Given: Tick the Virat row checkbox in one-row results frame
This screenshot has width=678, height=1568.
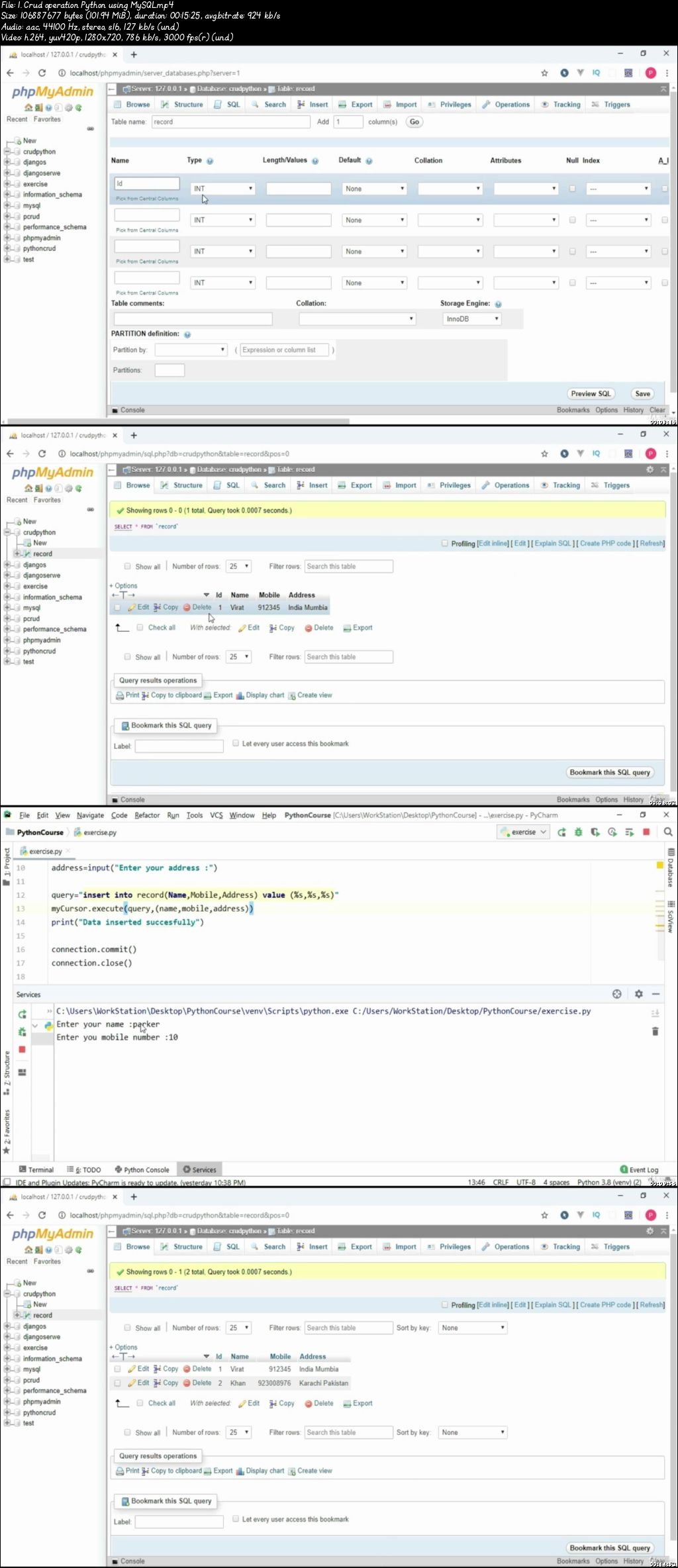Looking at the screenshot, I should pyautogui.click(x=117, y=607).
